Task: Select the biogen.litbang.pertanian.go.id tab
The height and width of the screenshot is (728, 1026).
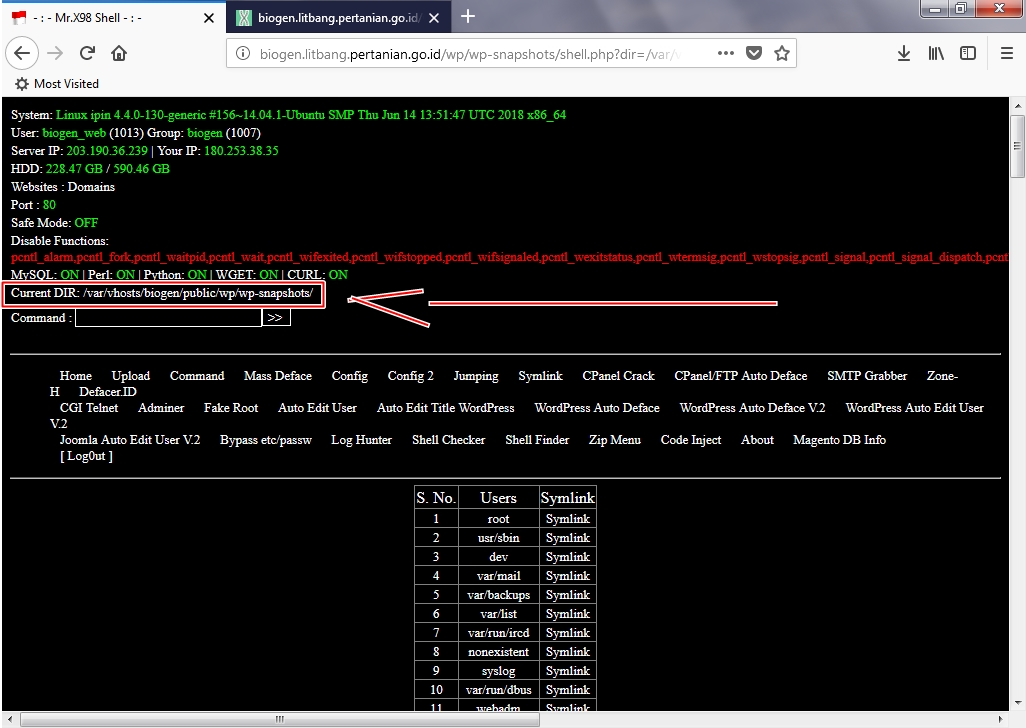Action: pyautogui.click(x=338, y=18)
